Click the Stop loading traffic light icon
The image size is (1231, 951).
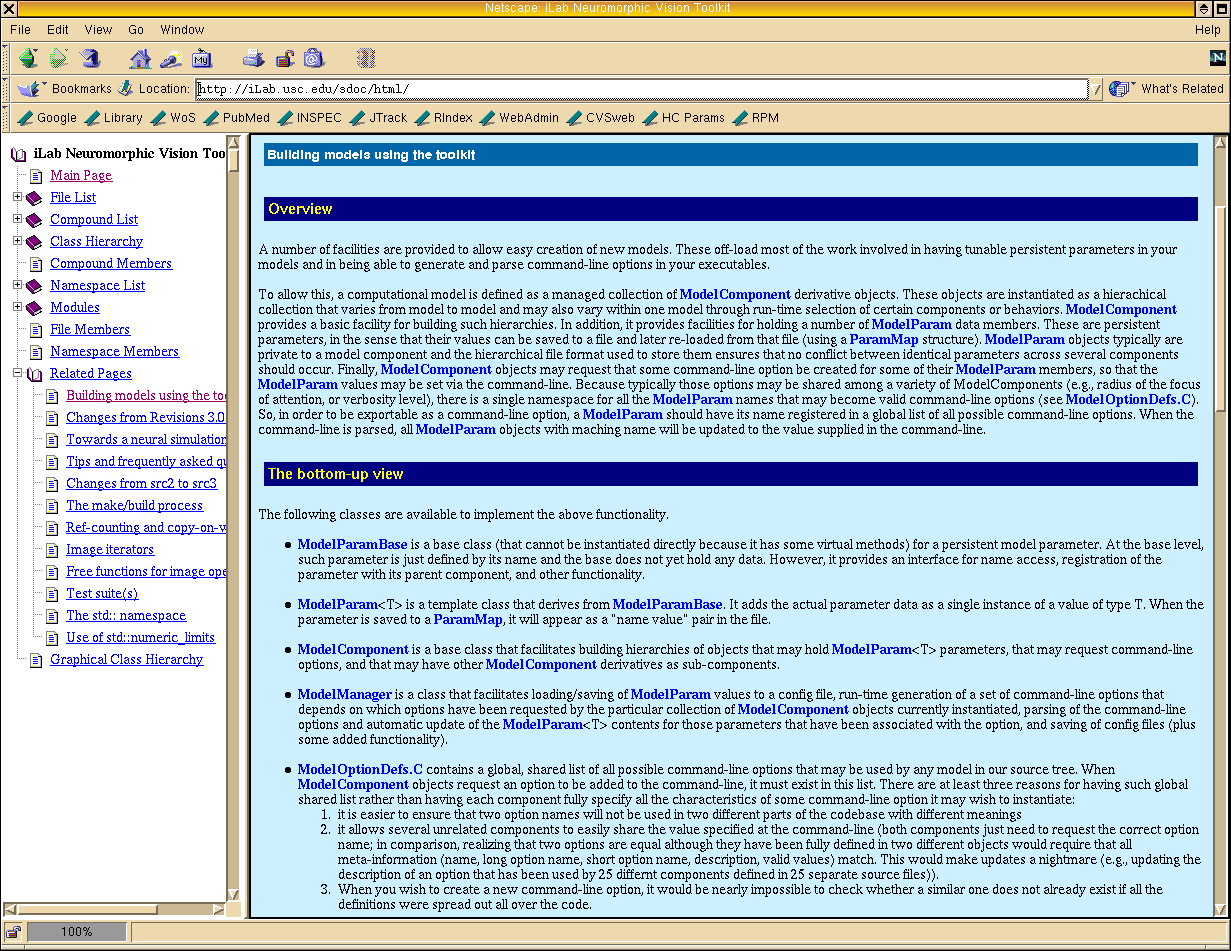365,59
